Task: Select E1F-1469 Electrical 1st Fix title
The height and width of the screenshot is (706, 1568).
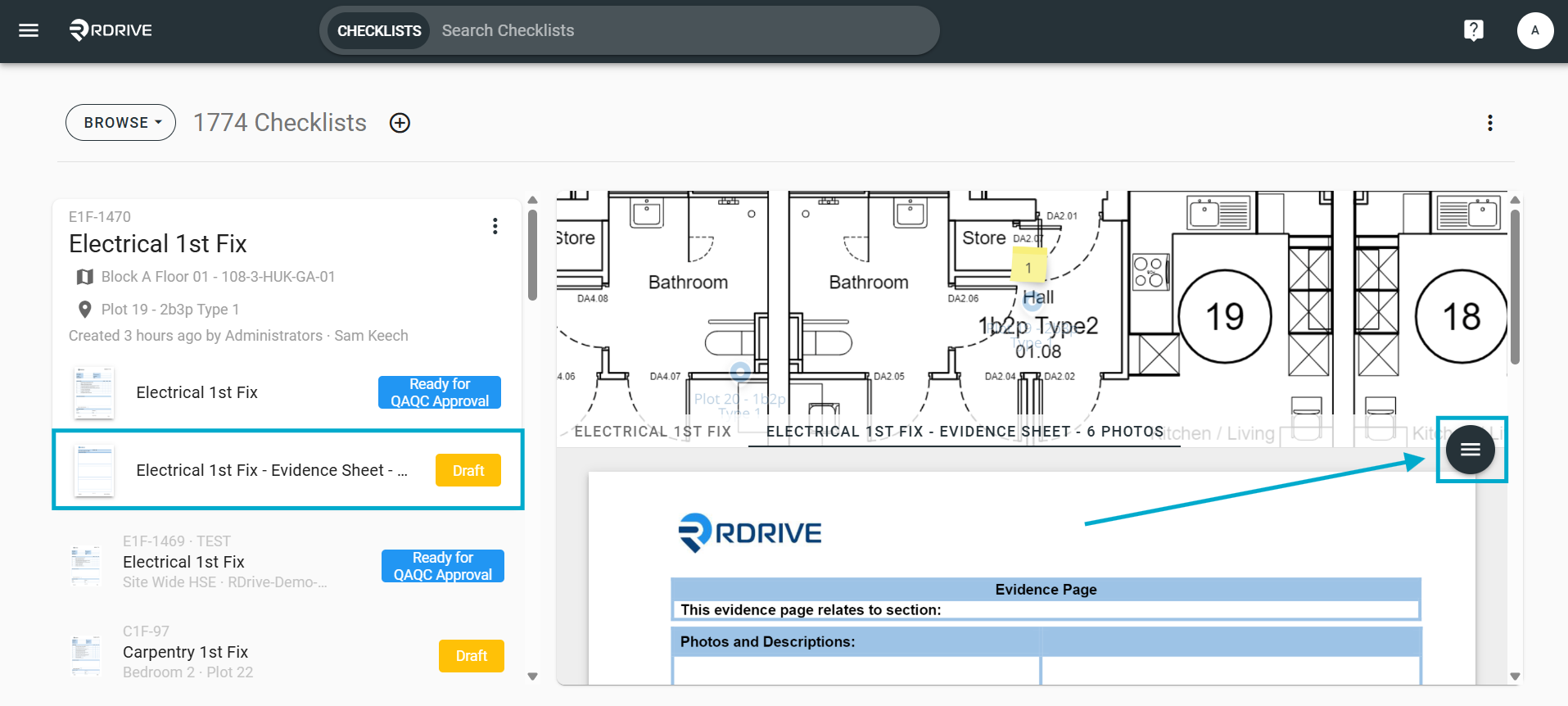Action: coord(183,562)
